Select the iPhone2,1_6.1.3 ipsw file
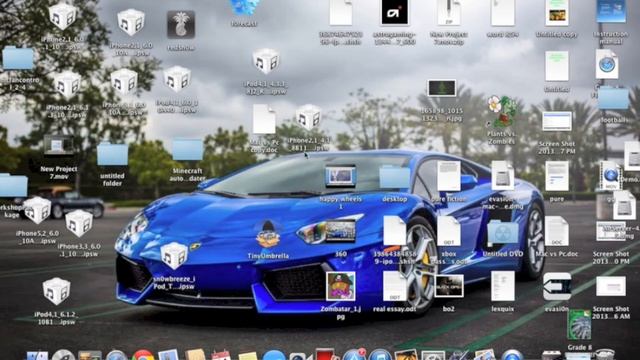Screen dimensions: 640x360 coord(67,85)
